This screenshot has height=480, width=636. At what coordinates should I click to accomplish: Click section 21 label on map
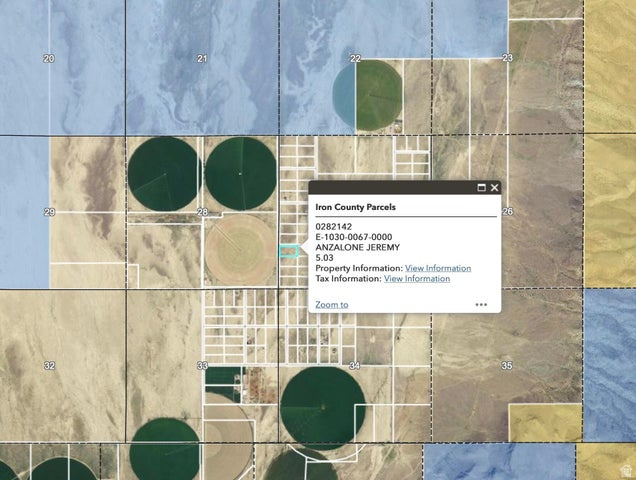coord(202,59)
